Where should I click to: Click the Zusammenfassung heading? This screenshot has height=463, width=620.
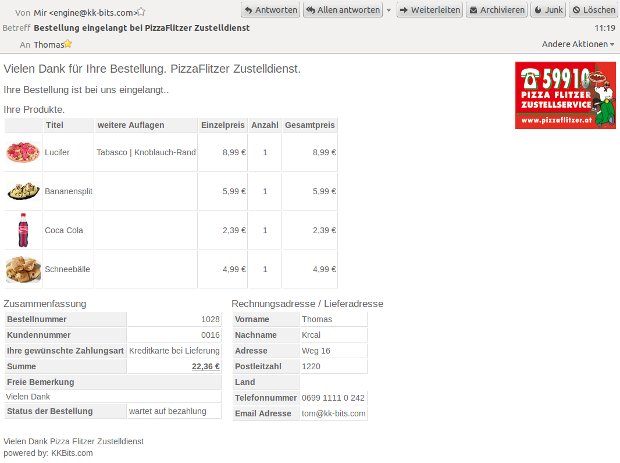point(45,304)
